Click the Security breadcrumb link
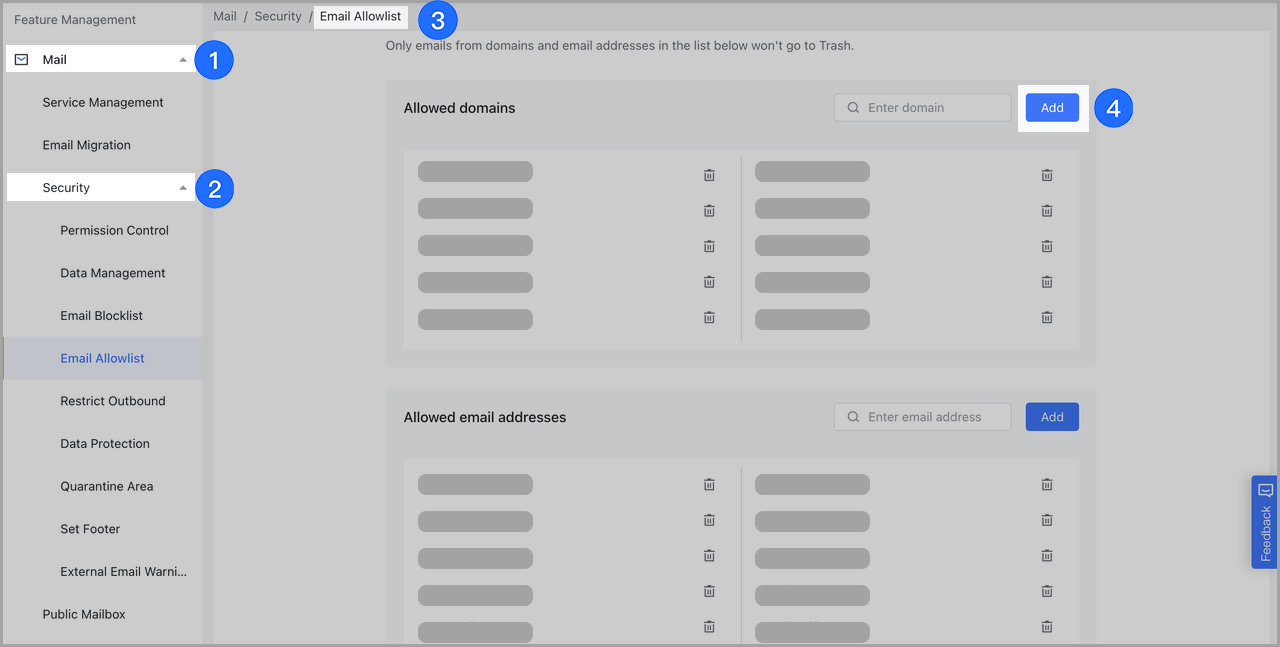The width and height of the screenshot is (1280, 647). click(x=278, y=16)
